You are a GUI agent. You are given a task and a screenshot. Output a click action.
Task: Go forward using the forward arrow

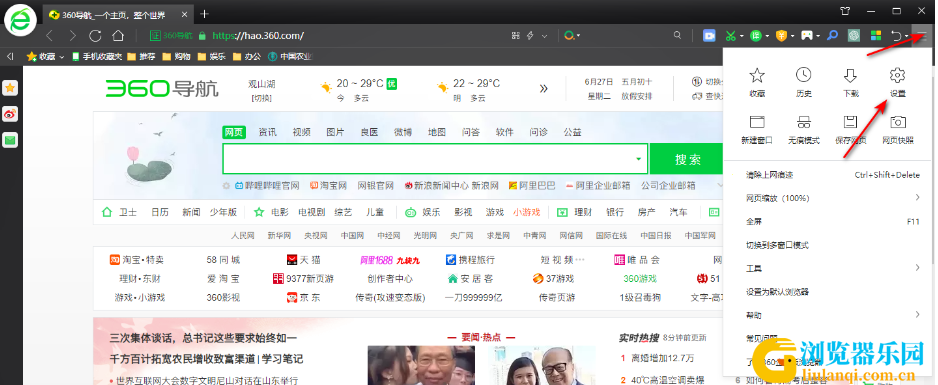click(72, 36)
